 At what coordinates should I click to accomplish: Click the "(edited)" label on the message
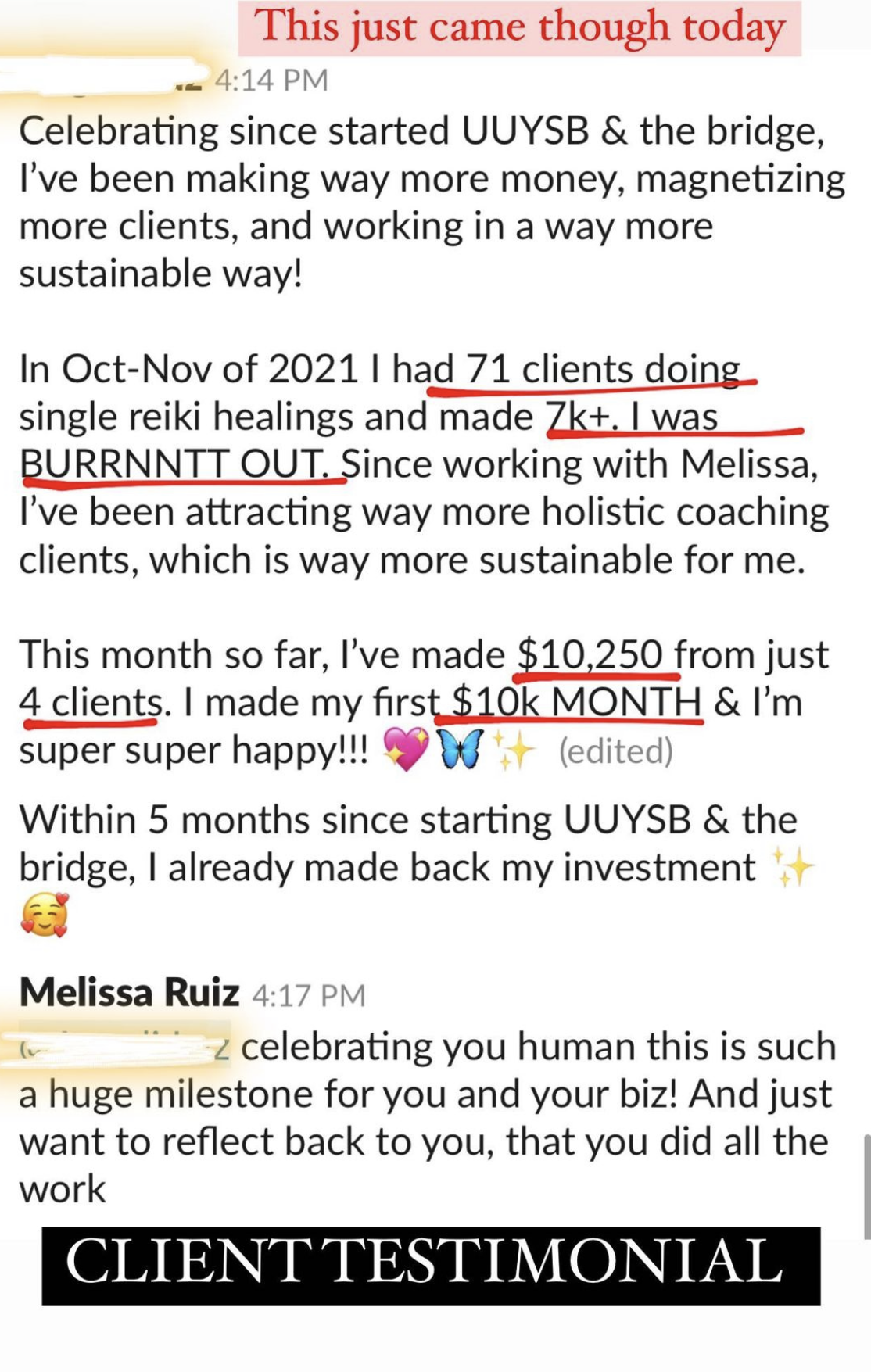point(615,751)
